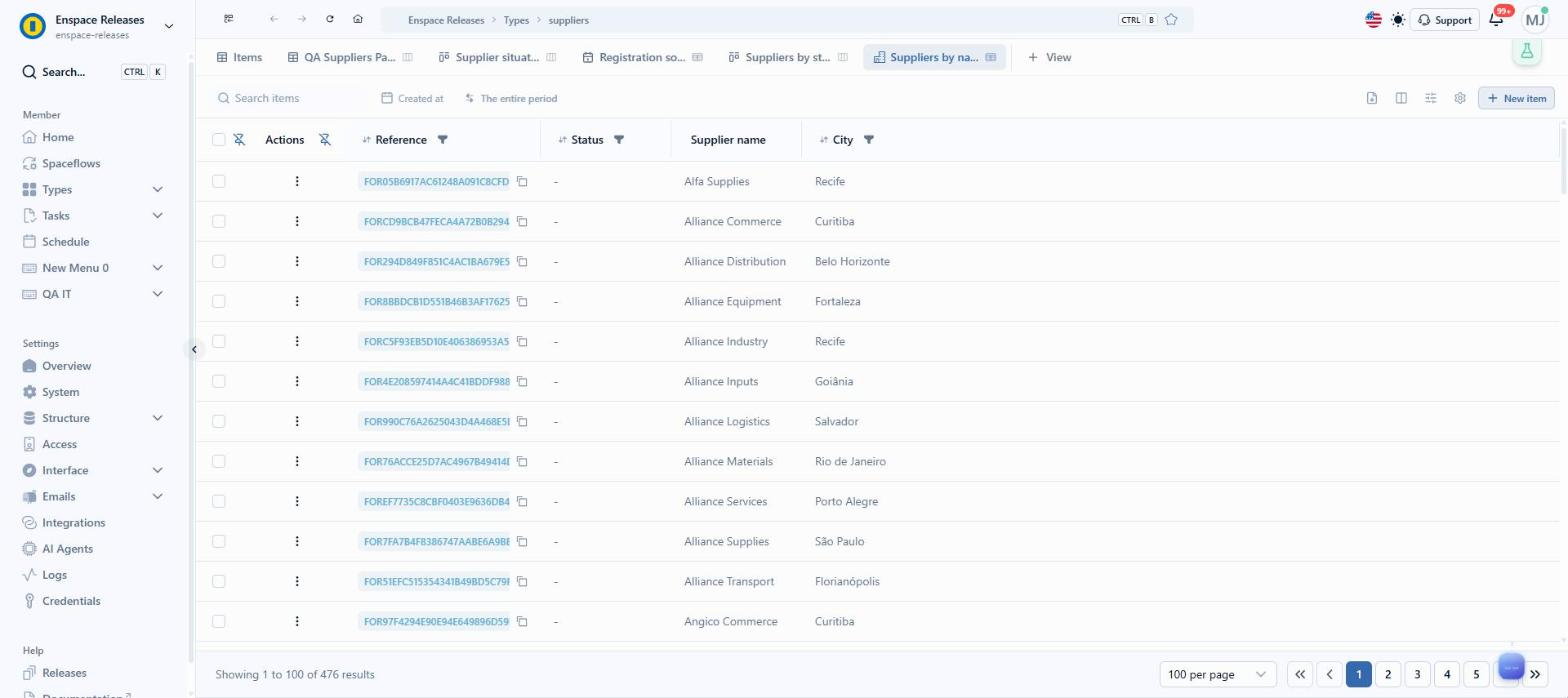Switch to Suppliers by st... tab
Image resolution: width=1568 pixels, height=698 pixels.
pos(788,57)
